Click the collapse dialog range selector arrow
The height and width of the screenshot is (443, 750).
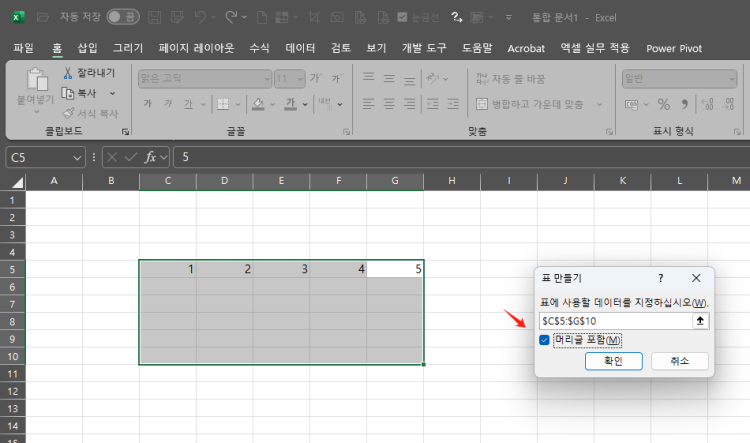[700, 321]
